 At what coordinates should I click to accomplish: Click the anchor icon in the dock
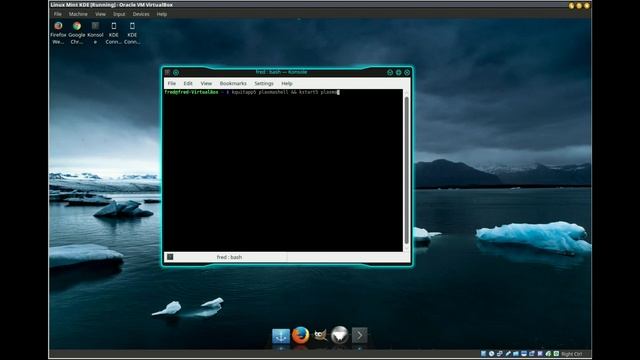pos(281,336)
